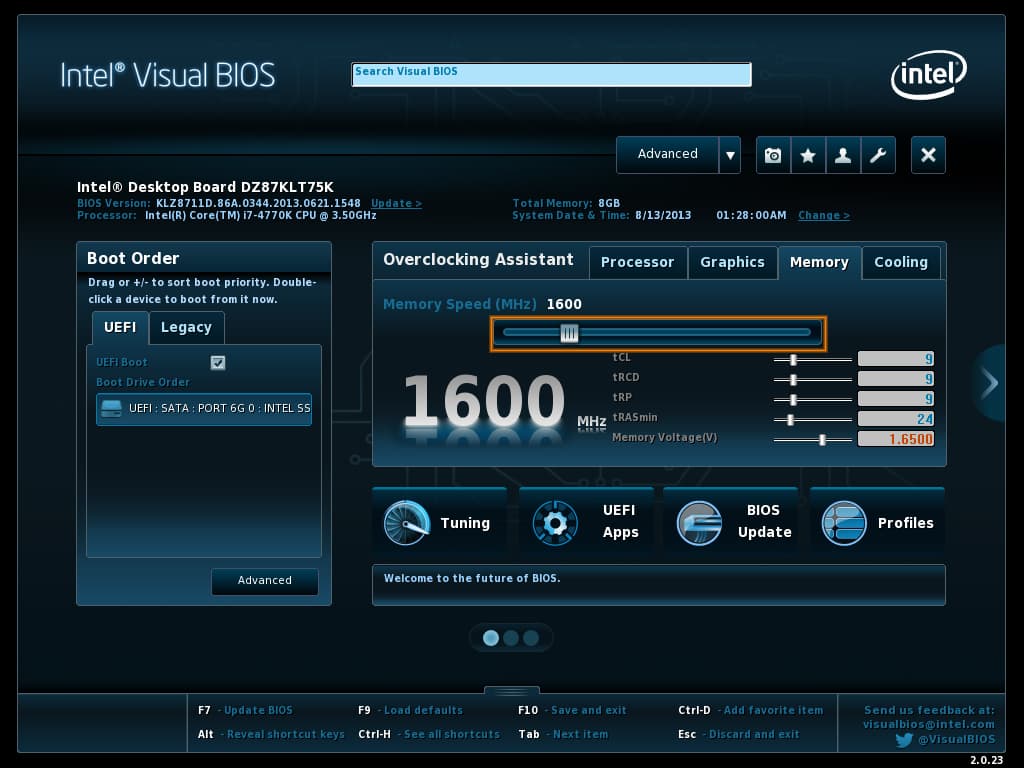1024x768 pixels.
Task: Switch to the Graphics tab
Action: point(732,263)
